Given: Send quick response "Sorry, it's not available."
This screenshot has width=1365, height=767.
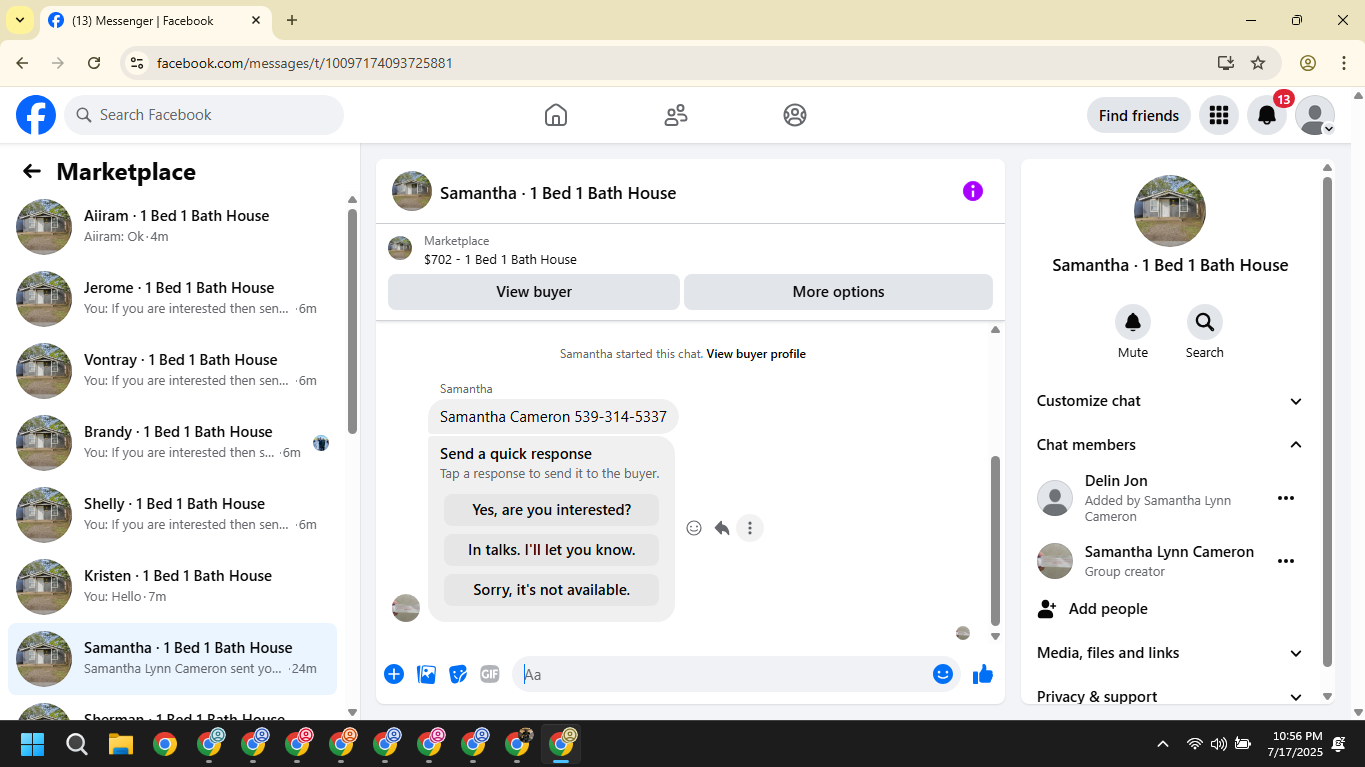Looking at the screenshot, I should (552, 590).
